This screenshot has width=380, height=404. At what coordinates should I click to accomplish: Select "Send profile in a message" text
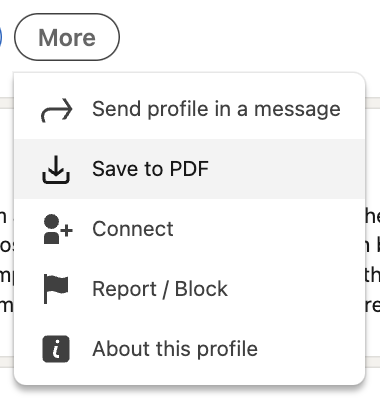(216, 109)
